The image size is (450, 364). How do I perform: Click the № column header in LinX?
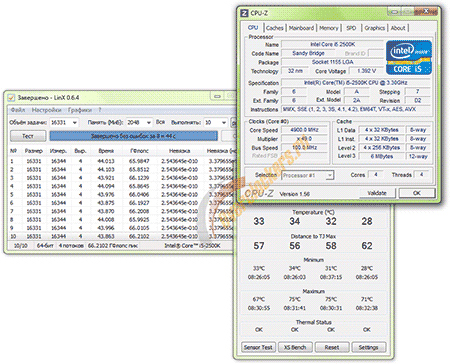(x=13, y=151)
